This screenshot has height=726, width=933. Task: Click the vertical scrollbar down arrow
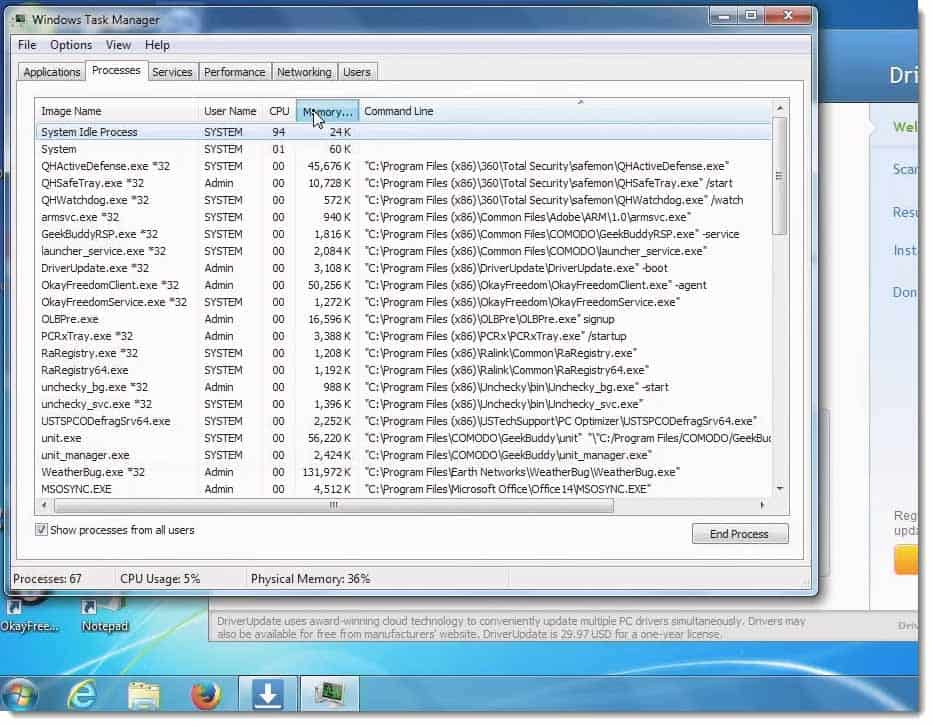[779, 489]
